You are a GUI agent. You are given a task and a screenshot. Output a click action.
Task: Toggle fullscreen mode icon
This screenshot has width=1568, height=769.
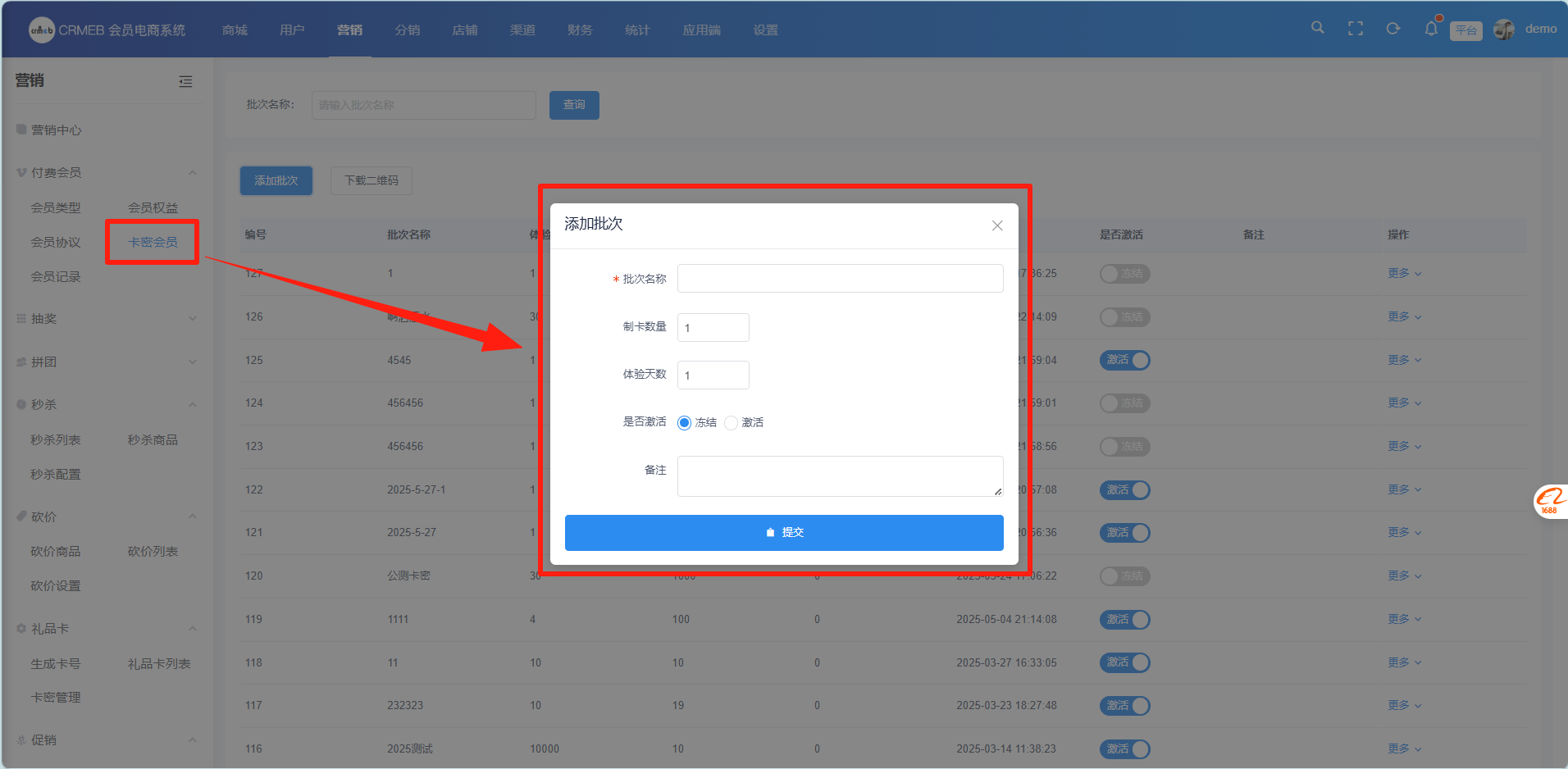[1356, 29]
